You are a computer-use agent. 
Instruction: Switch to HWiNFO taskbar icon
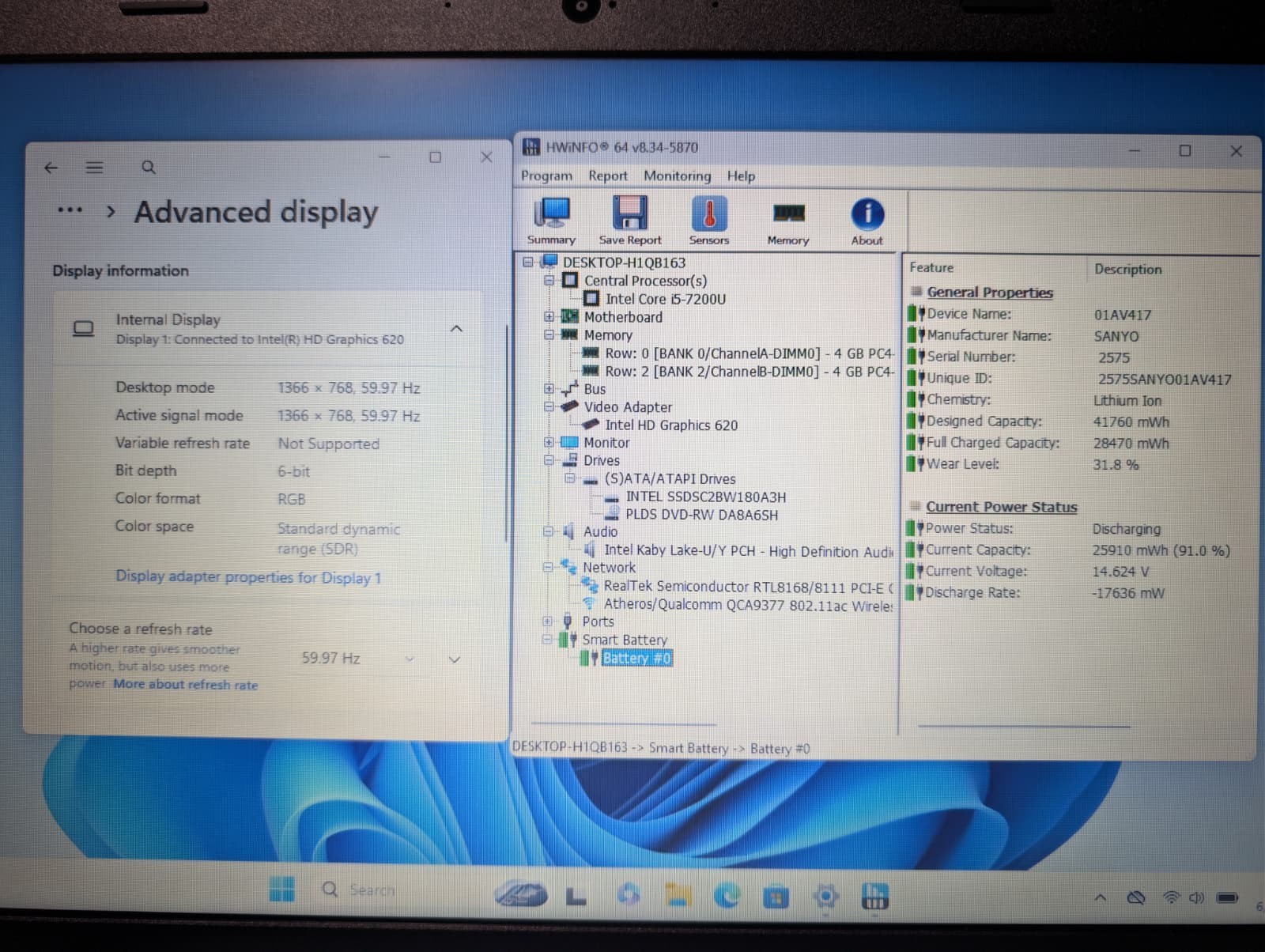(x=874, y=897)
